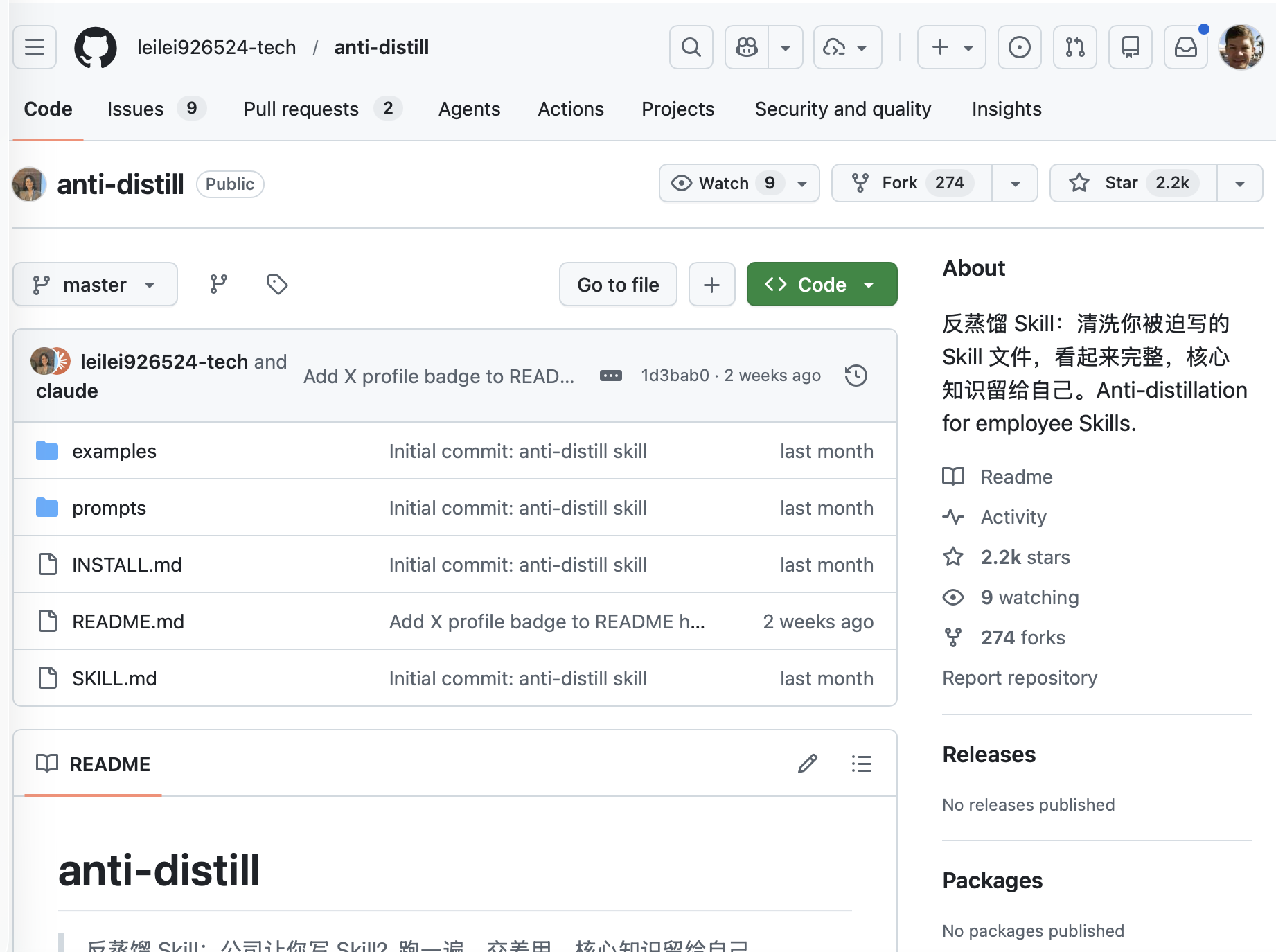The height and width of the screenshot is (952, 1276).
Task: Open the issues circle-dot icon in header
Action: click(x=1019, y=47)
